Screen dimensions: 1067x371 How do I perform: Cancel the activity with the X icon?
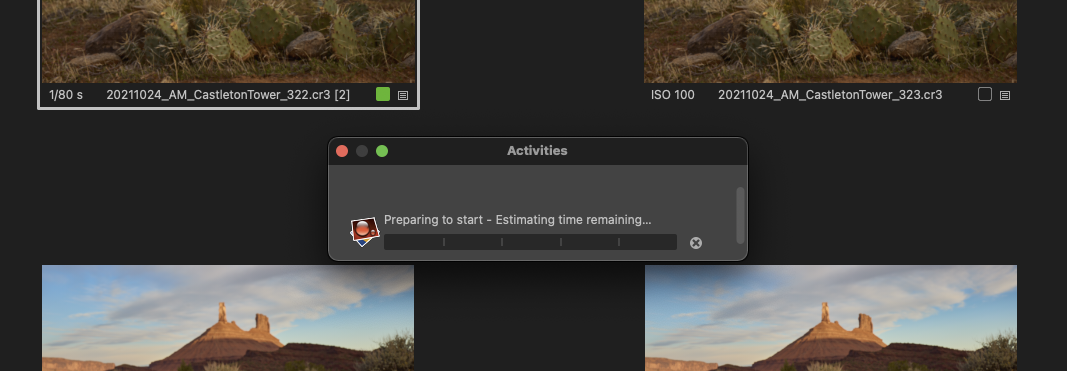tap(695, 243)
